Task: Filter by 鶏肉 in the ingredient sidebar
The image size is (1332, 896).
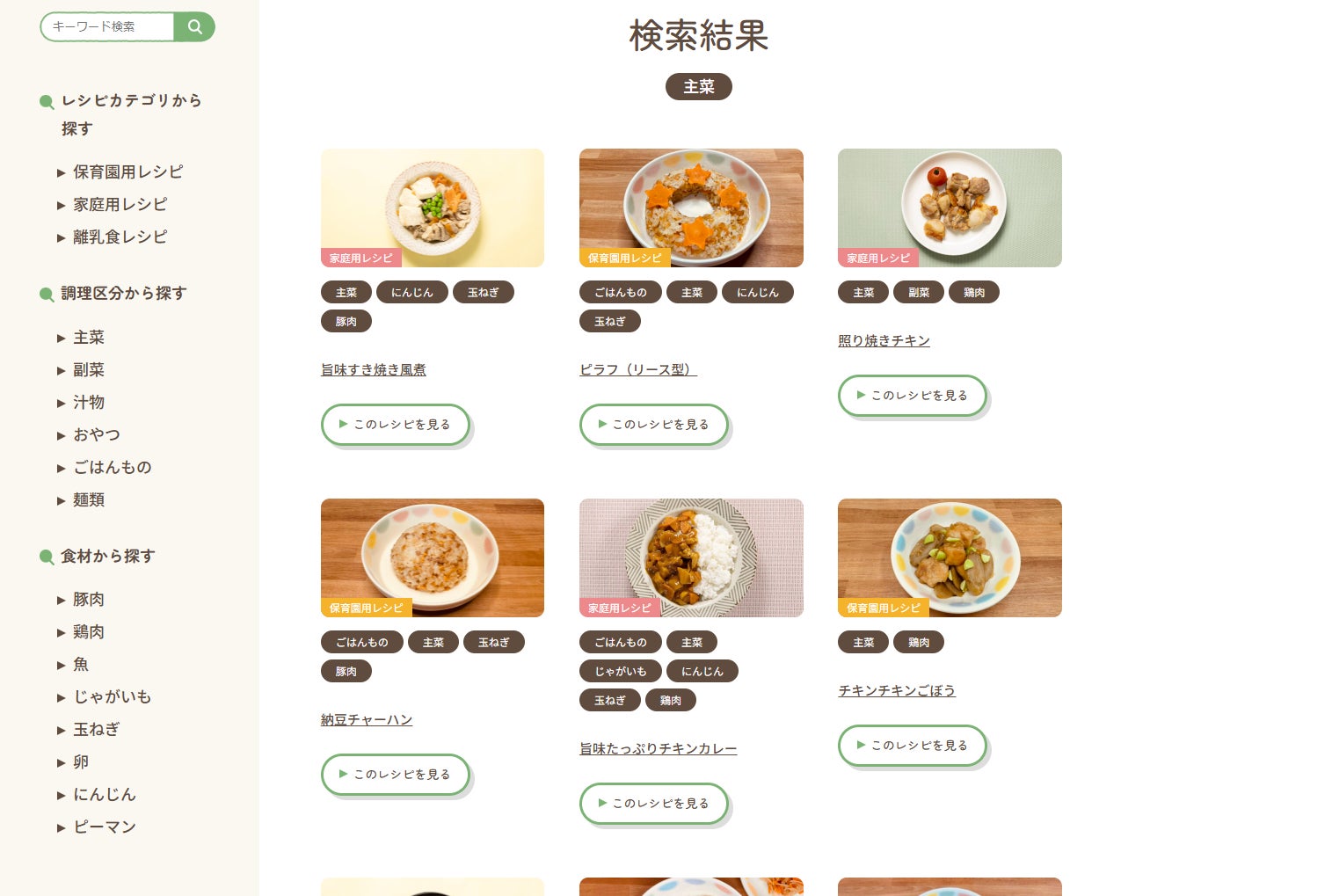Action: (89, 632)
